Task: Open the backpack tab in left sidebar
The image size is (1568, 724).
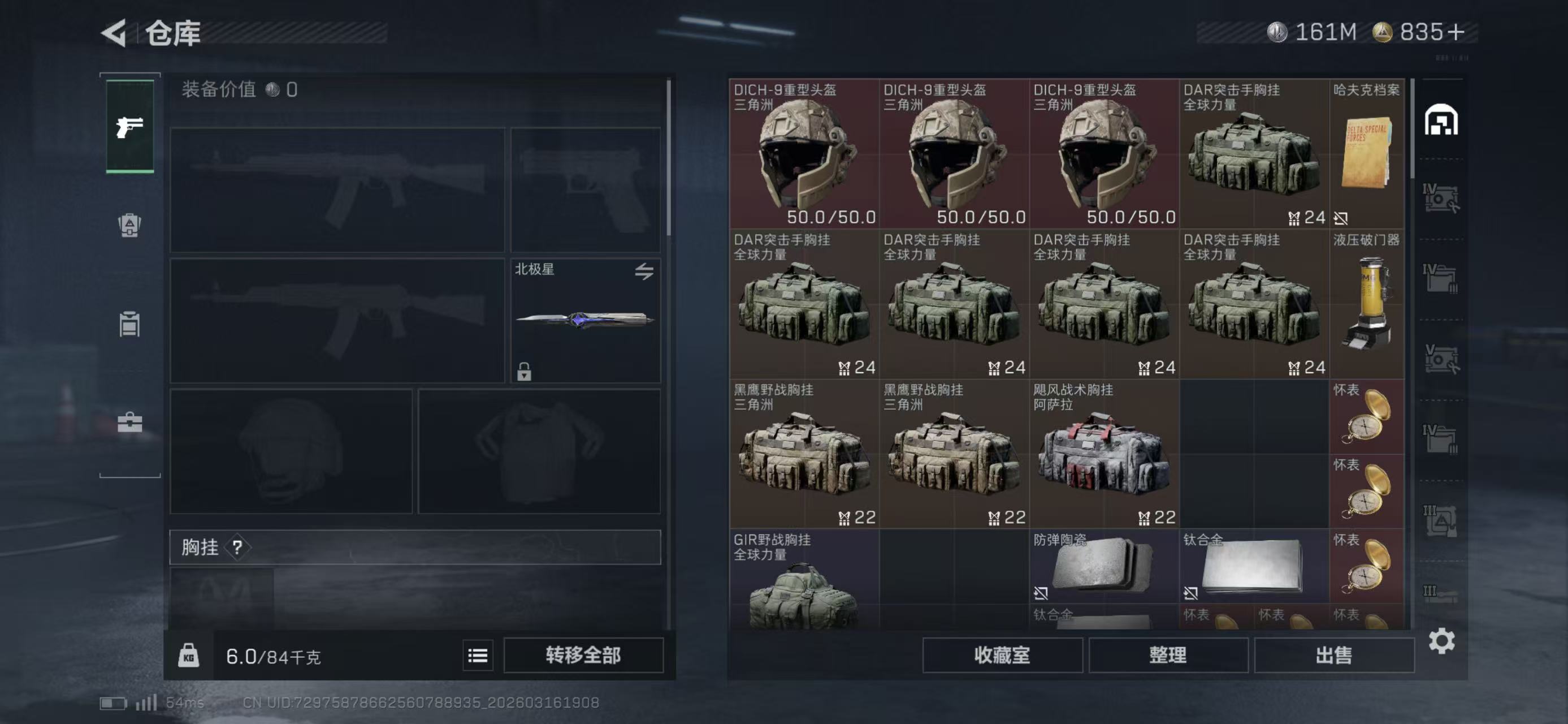Action: [x=129, y=225]
